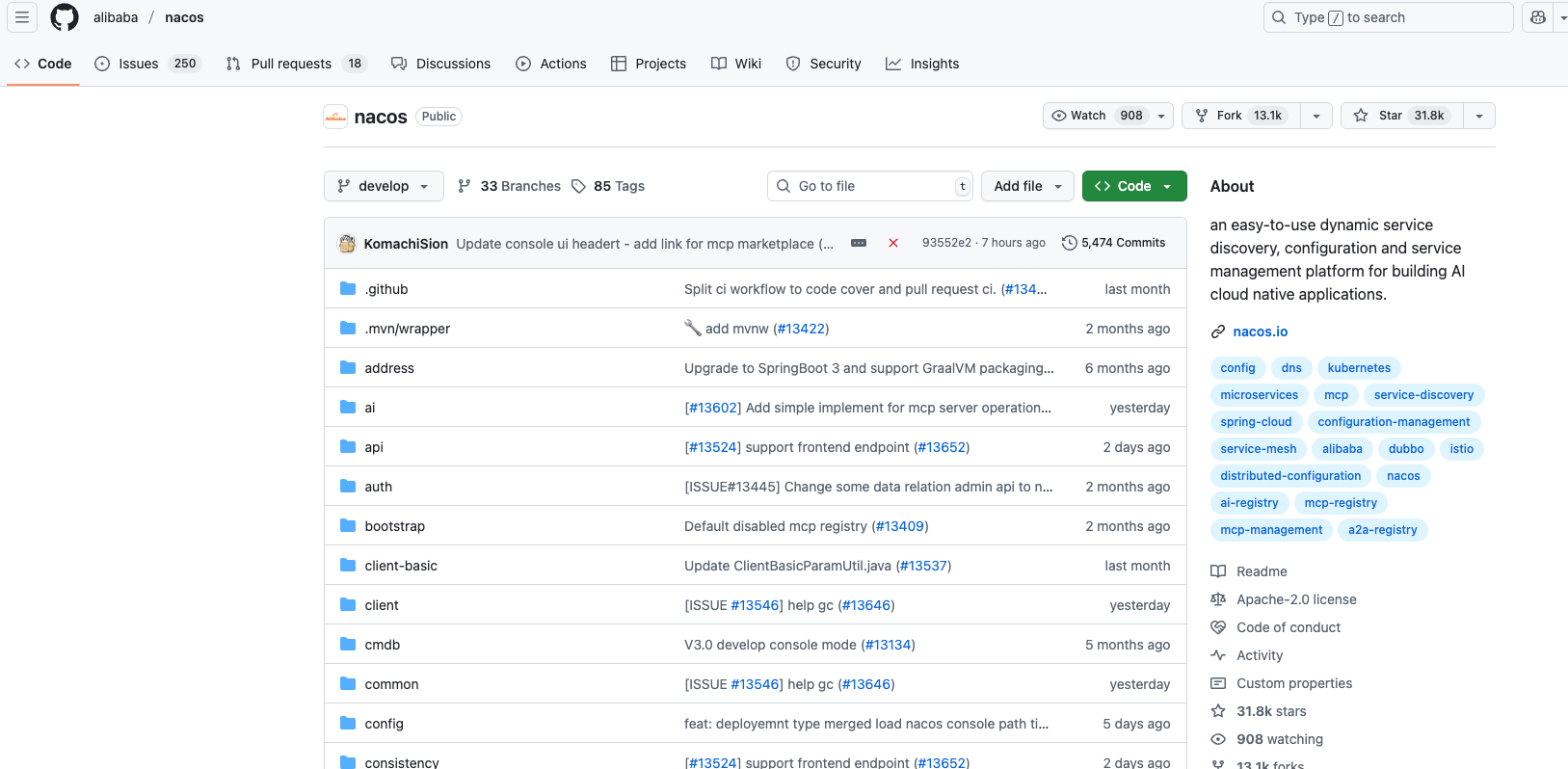Open the config folder
The image size is (1568, 769).
[384, 724]
